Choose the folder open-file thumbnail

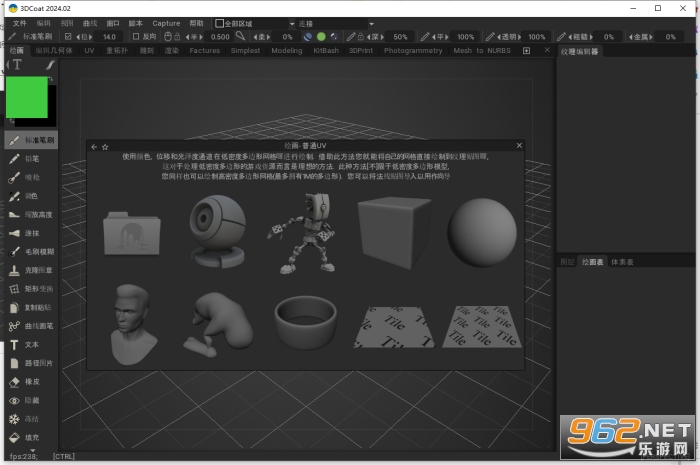coord(132,233)
